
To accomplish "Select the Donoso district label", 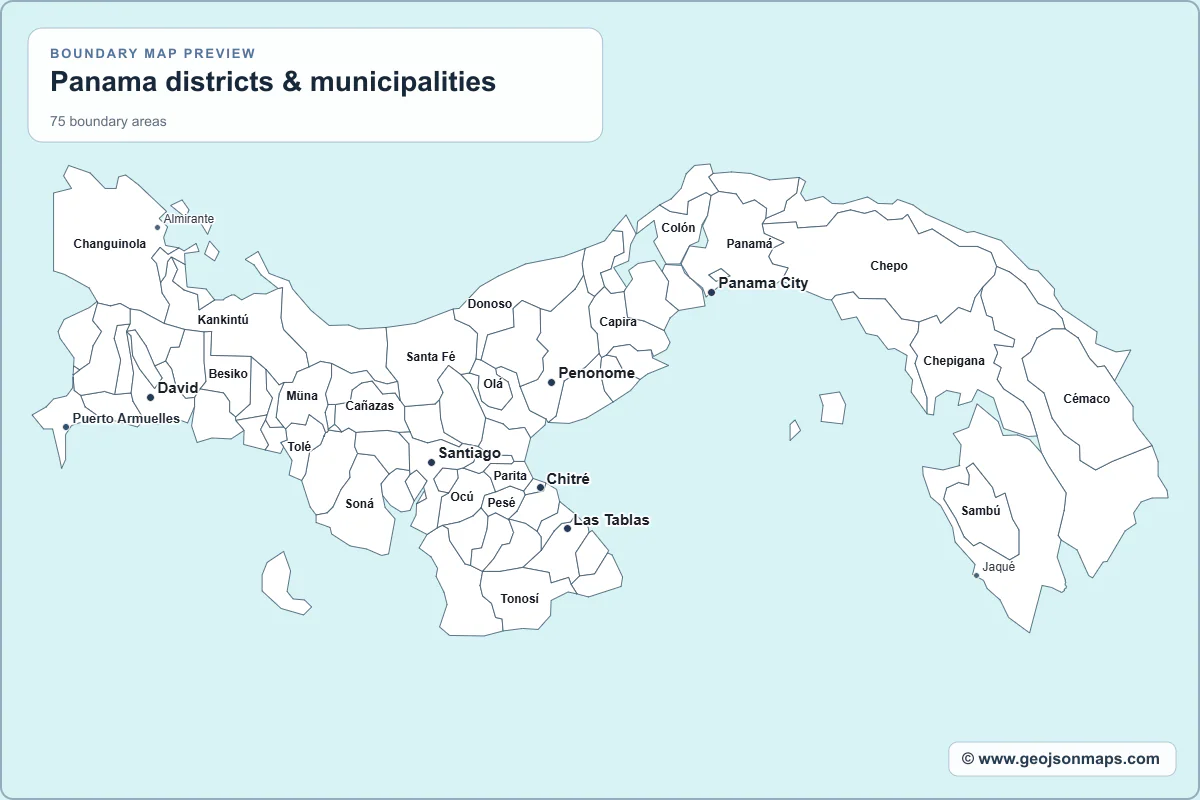I will pos(490,304).
